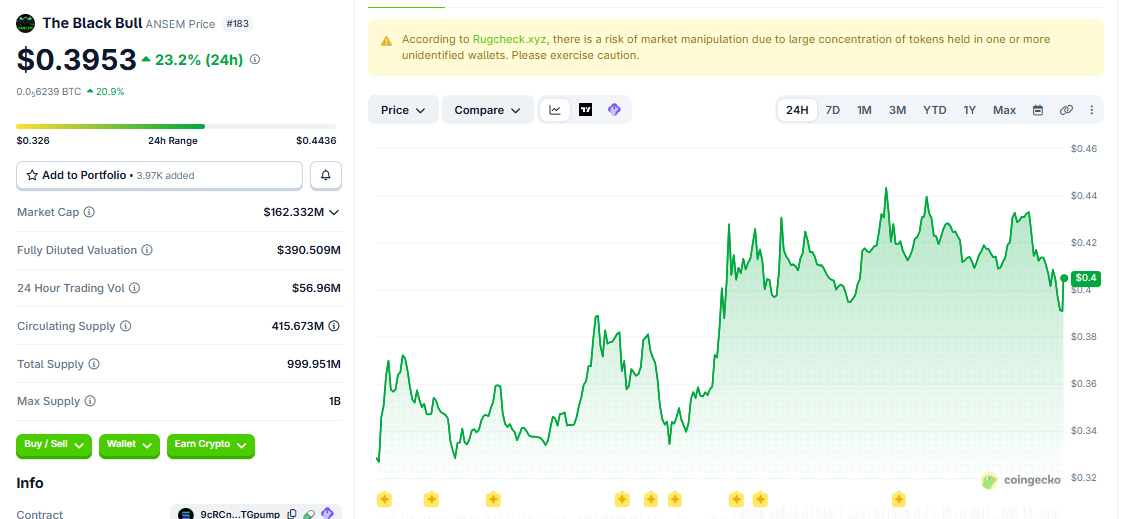1121x519 pixels.
Task: Open the Earn Crypto dropdown
Action: 211,445
